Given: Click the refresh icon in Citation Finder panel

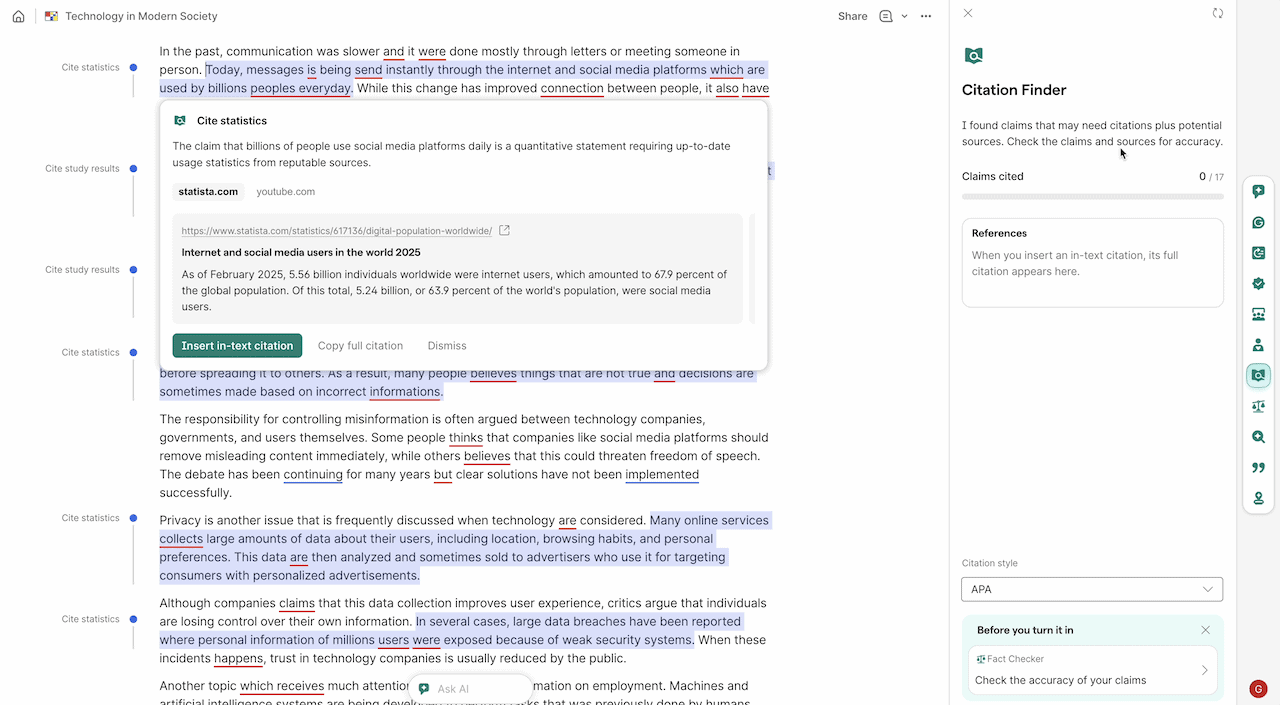Looking at the screenshot, I should [x=1218, y=13].
